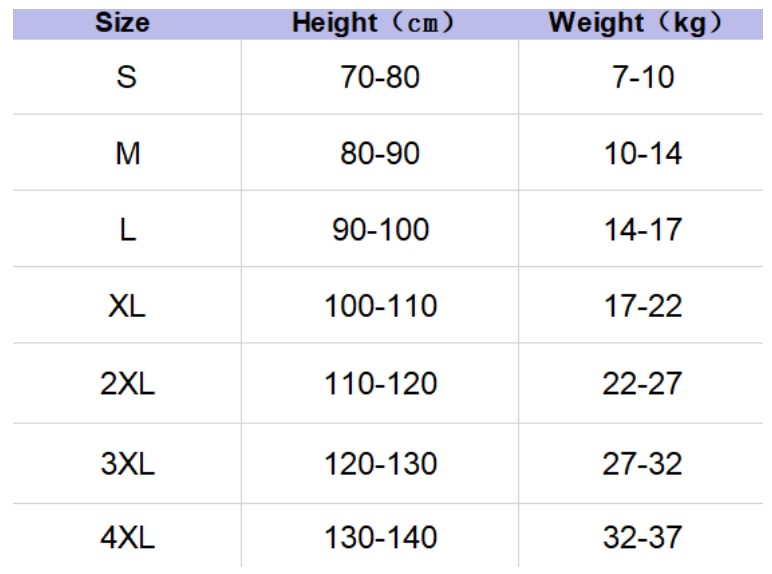772x574 pixels.
Task: Select the 2XL size cell
Action: (127, 385)
